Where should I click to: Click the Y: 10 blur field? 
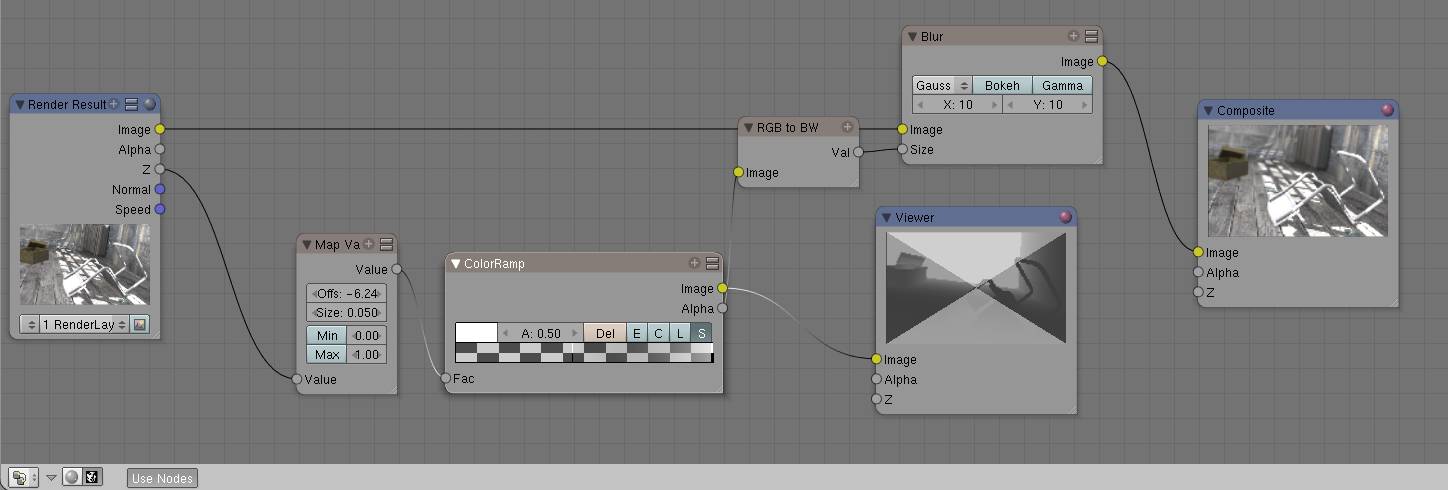point(1048,104)
